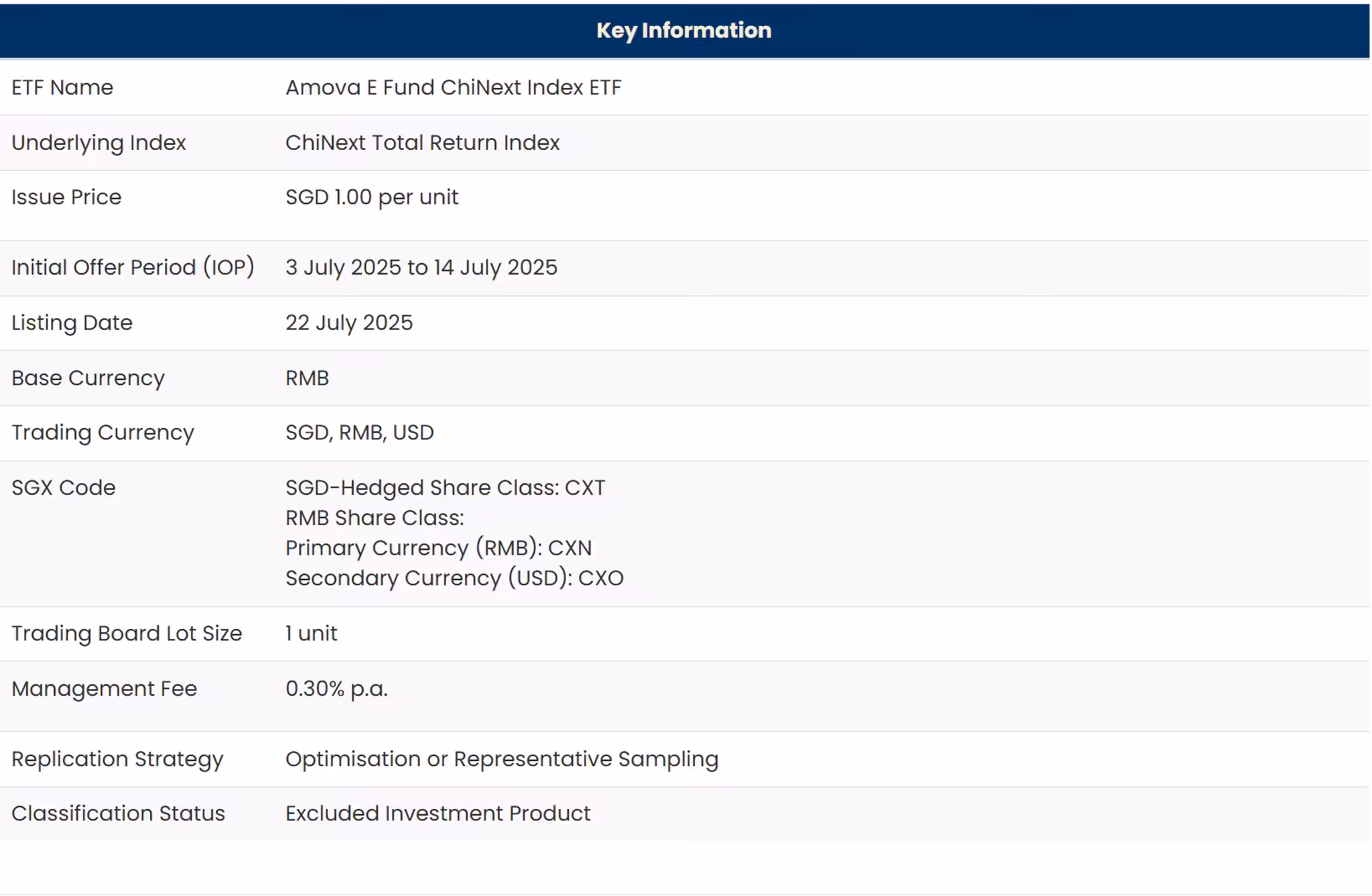Click SGD, RMB, USD trading currencies
1372x896 pixels.
(x=359, y=433)
